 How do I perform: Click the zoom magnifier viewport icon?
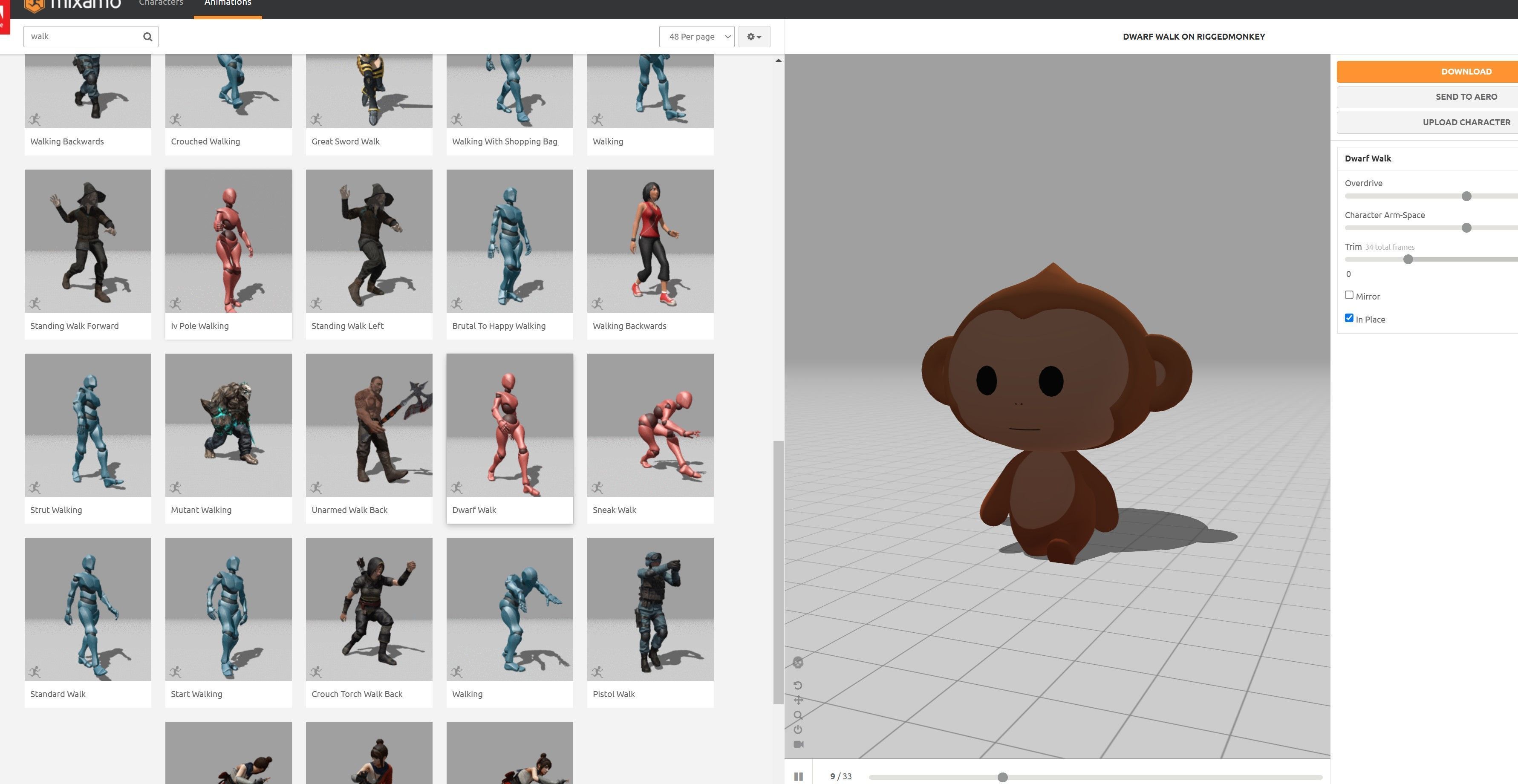(x=798, y=715)
